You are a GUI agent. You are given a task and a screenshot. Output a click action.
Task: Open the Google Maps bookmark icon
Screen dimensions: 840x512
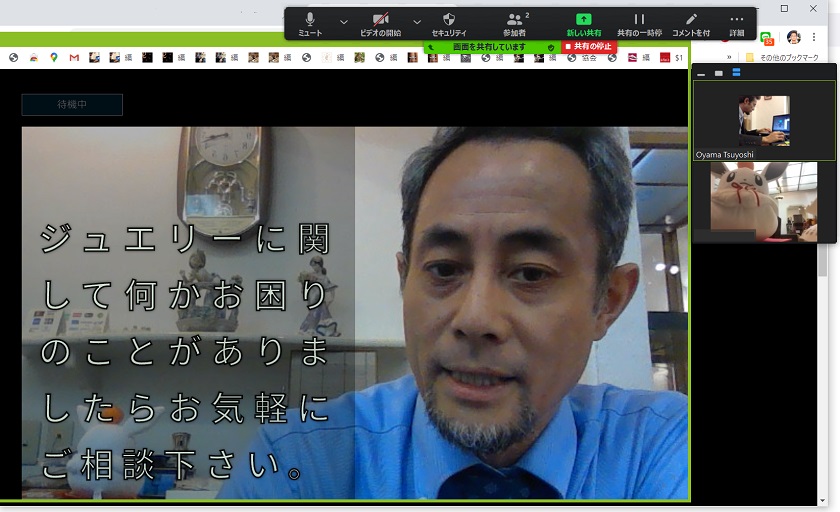(54, 58)
